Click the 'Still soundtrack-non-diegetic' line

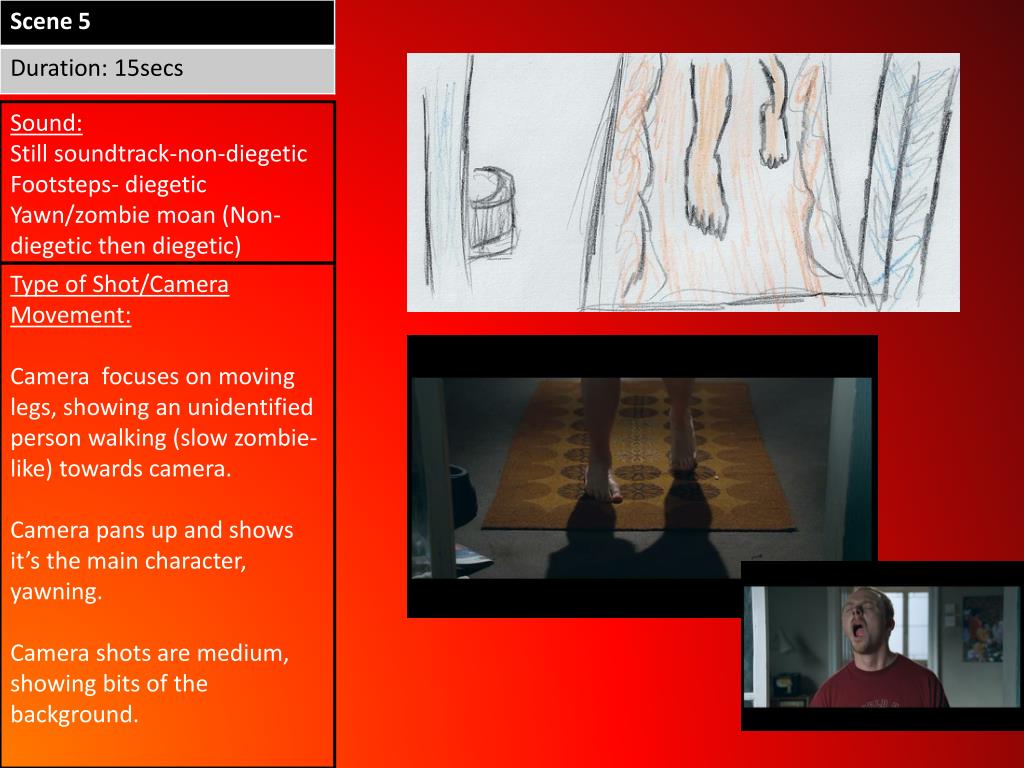point(159,153)
